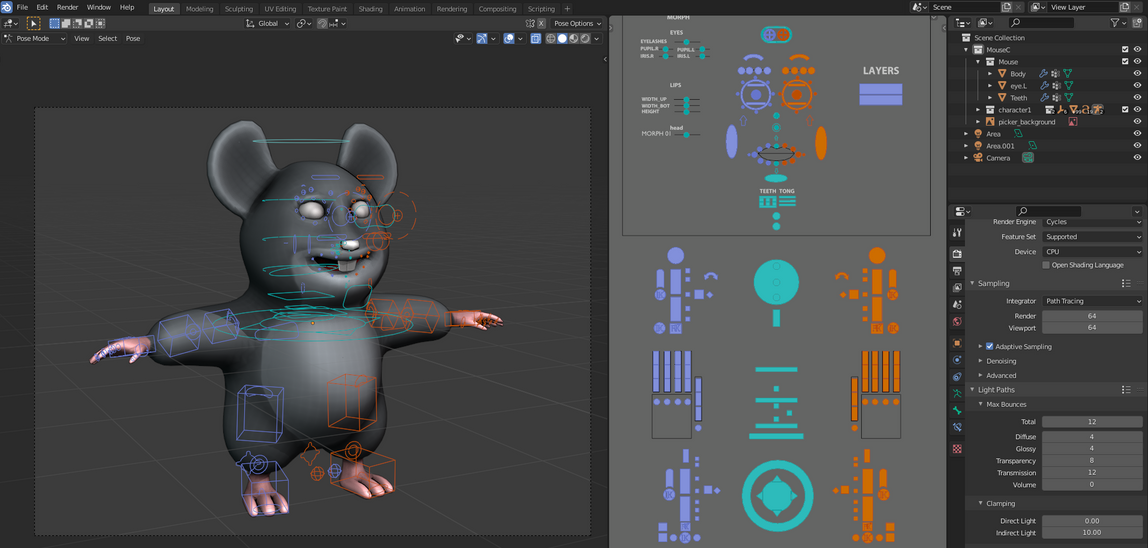Switch to the Sculpting workspace tab
1148x548 pixels.
(238, 9)
